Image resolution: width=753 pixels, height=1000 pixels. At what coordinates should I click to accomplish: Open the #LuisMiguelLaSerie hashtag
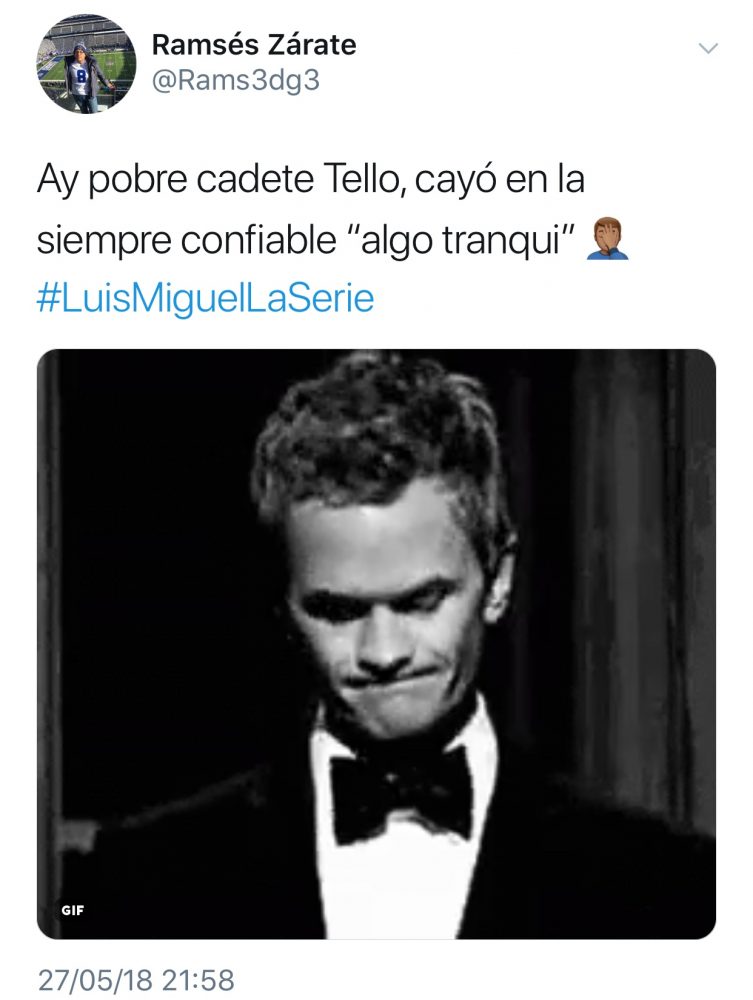pos(205,298)
